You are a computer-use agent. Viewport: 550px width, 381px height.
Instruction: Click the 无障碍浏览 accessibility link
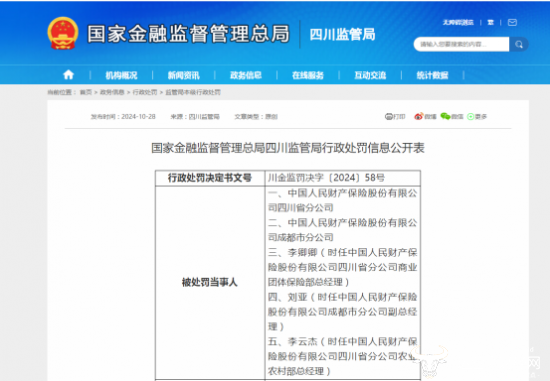pos(458,22)
